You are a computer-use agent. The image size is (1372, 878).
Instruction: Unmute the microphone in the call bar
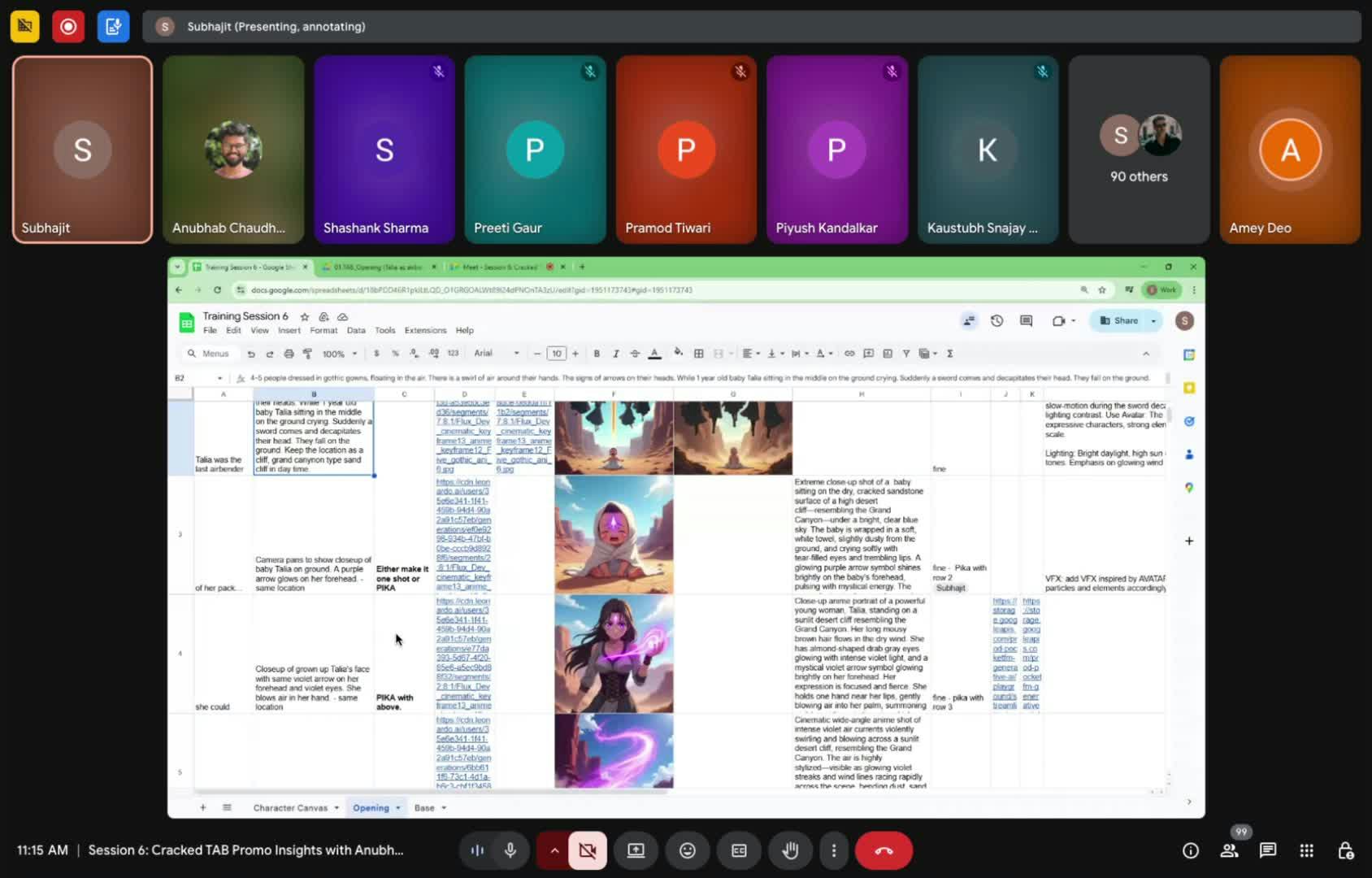pos(510,850)
